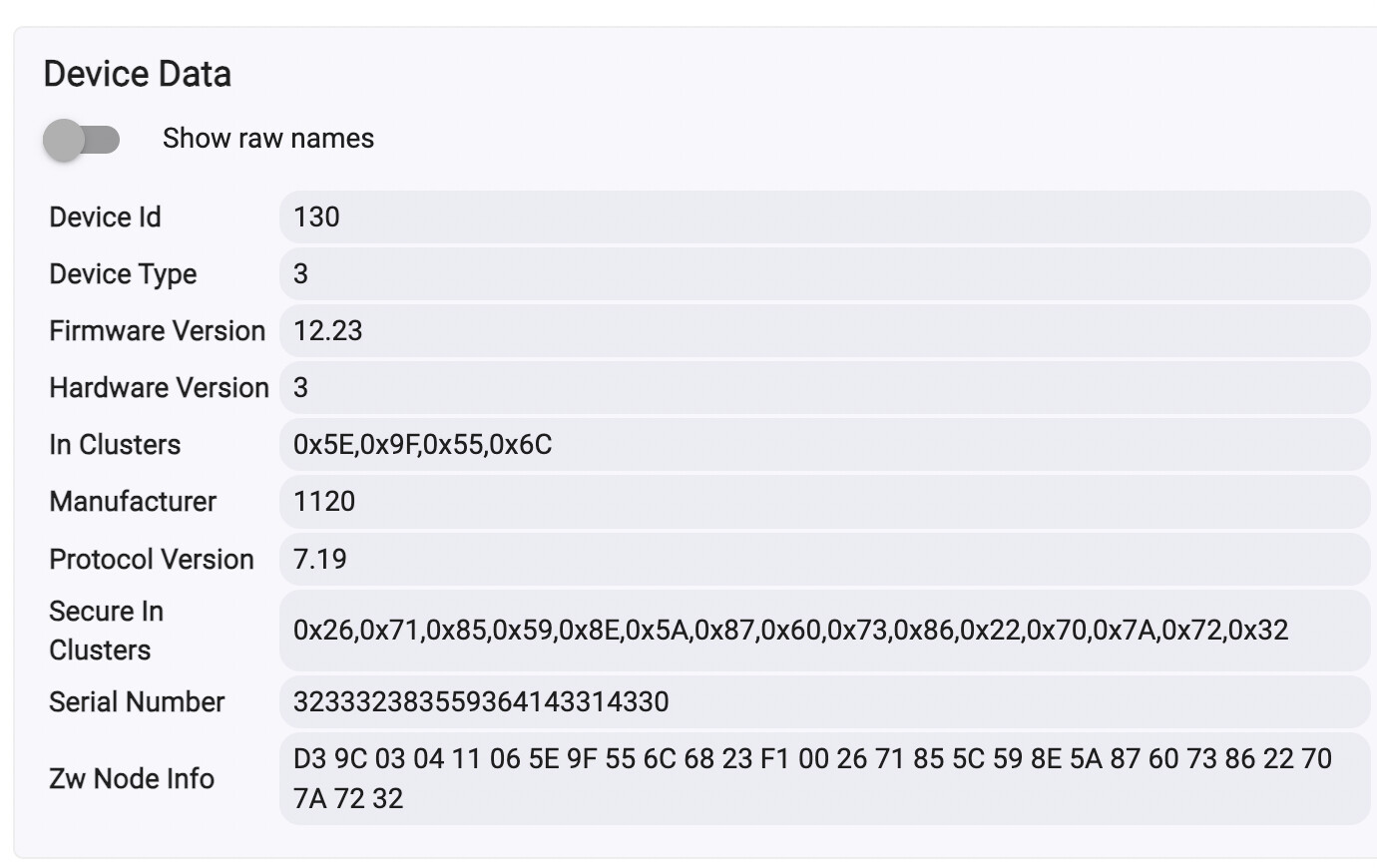Select the Serial Number value field
Screen dimensions: 1377x868
(x=824, y=701)
